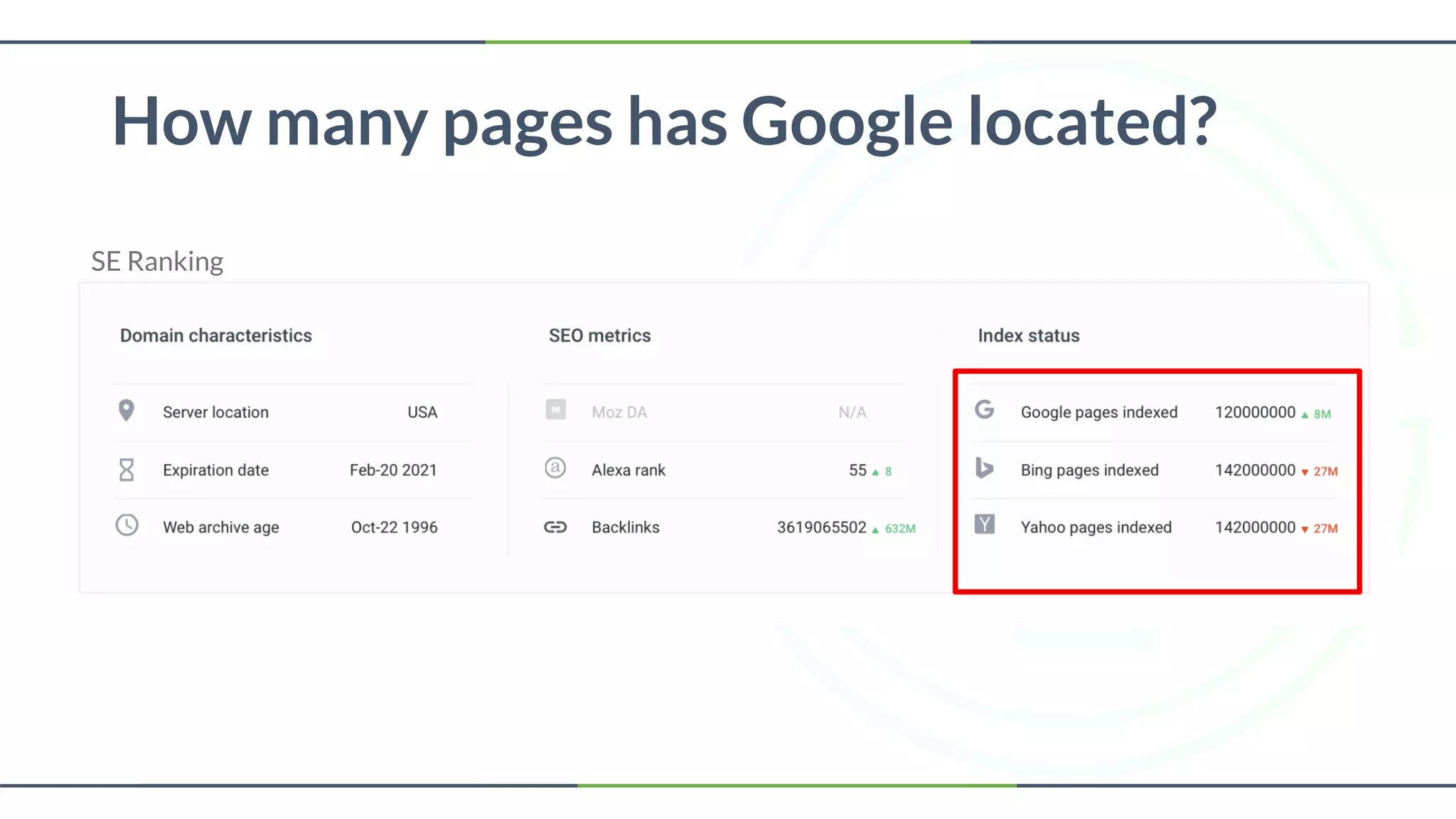Click the green 8 Alexa rank change
This screenshot has width=1456, height=819.
(888, 471)
